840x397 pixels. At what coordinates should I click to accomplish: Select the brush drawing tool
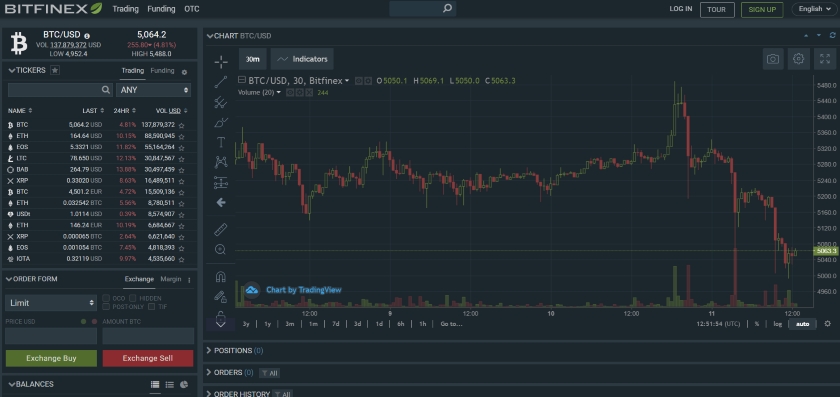coord(221,123)
